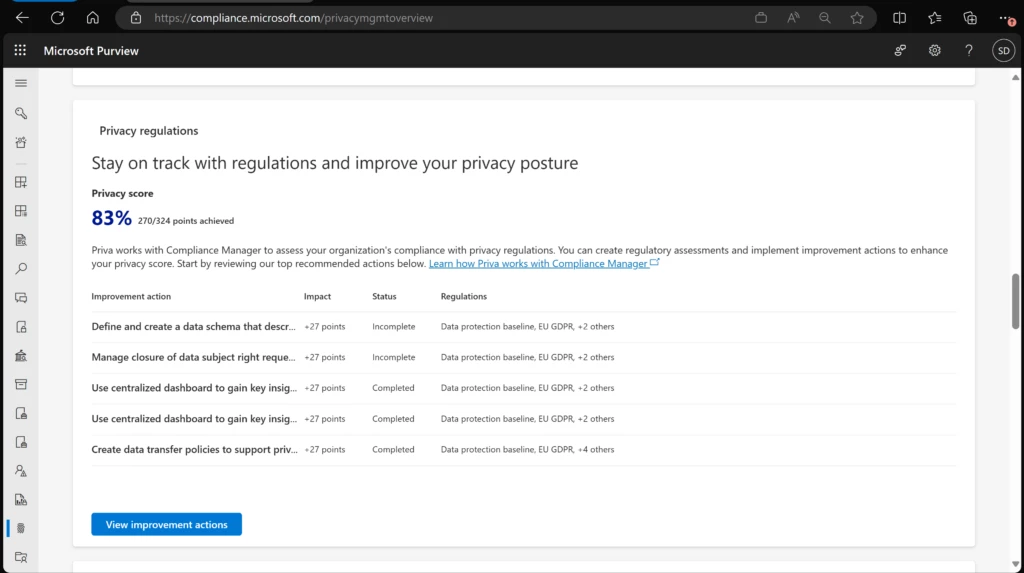Open the Microsoft 365 app launcher grid
The width and height of the screenshot is (1024, 573).
click(20, 51)
